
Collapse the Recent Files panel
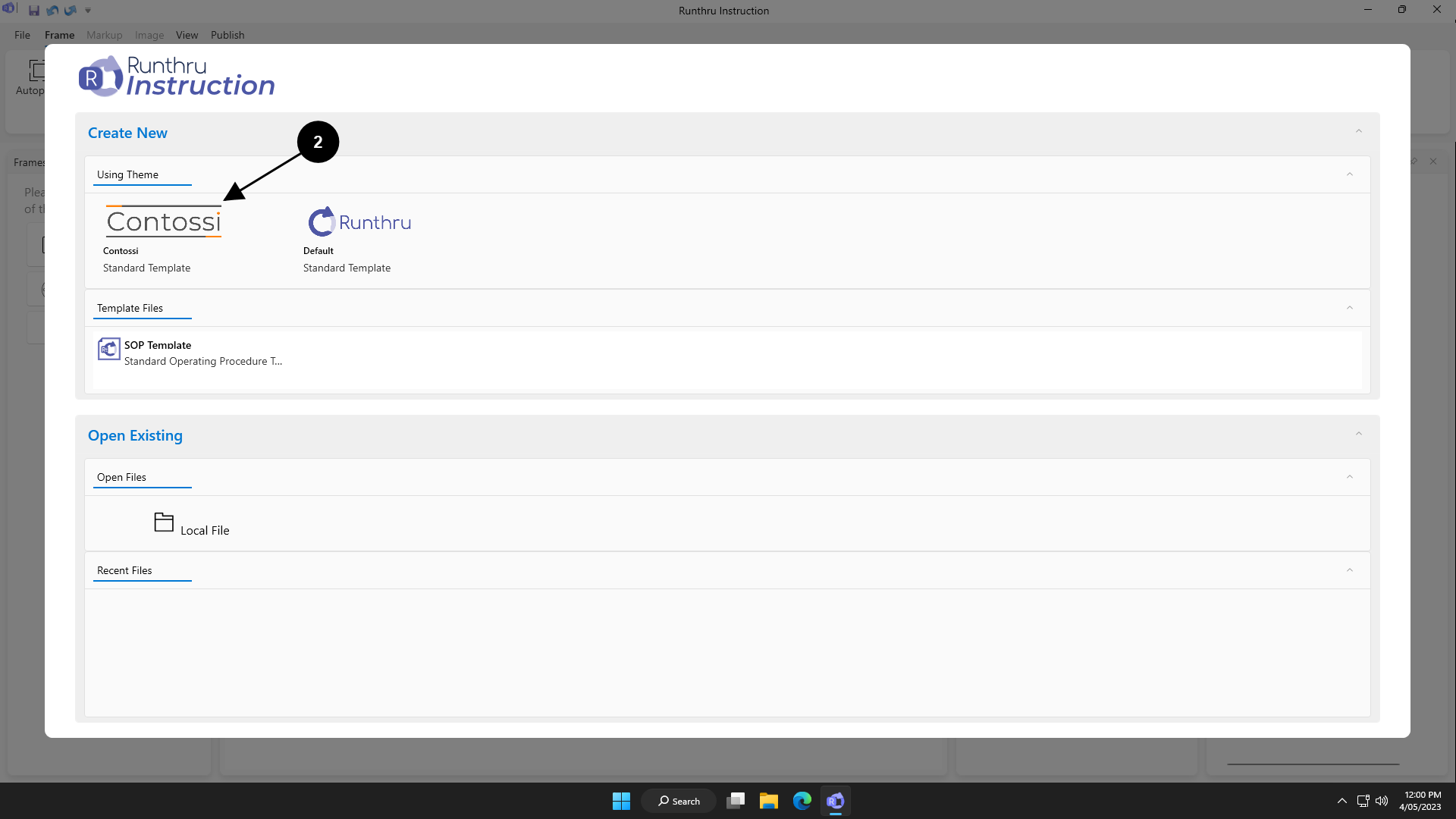(1349, 571)
